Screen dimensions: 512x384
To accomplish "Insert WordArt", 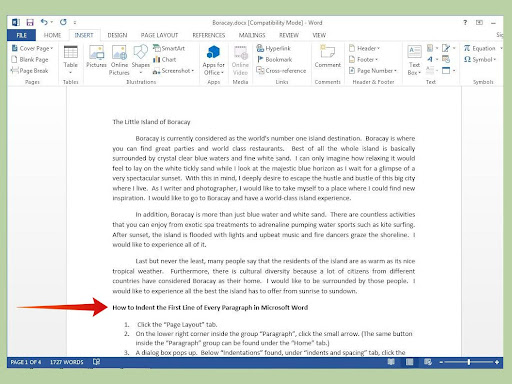I will click(432, 59).
